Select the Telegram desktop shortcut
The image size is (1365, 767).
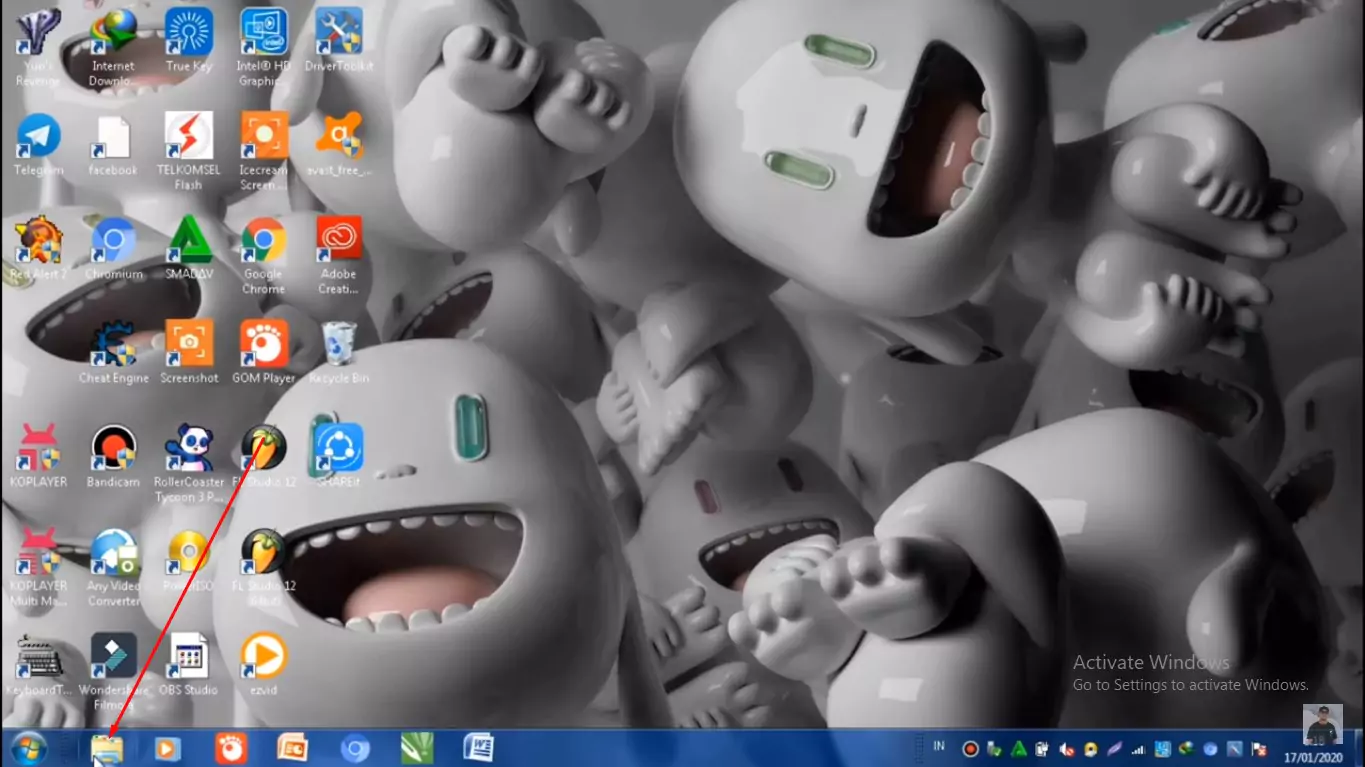coord(38,146)
